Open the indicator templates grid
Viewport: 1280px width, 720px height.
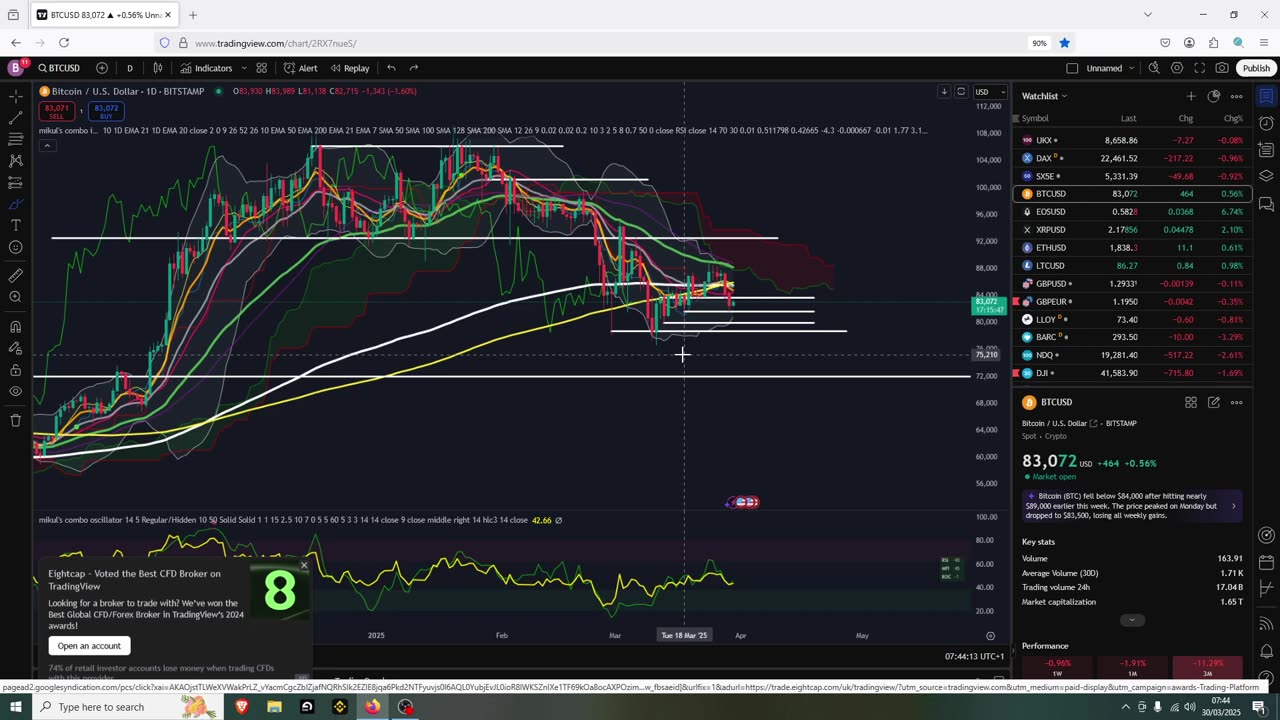click(x=261, y=68)
